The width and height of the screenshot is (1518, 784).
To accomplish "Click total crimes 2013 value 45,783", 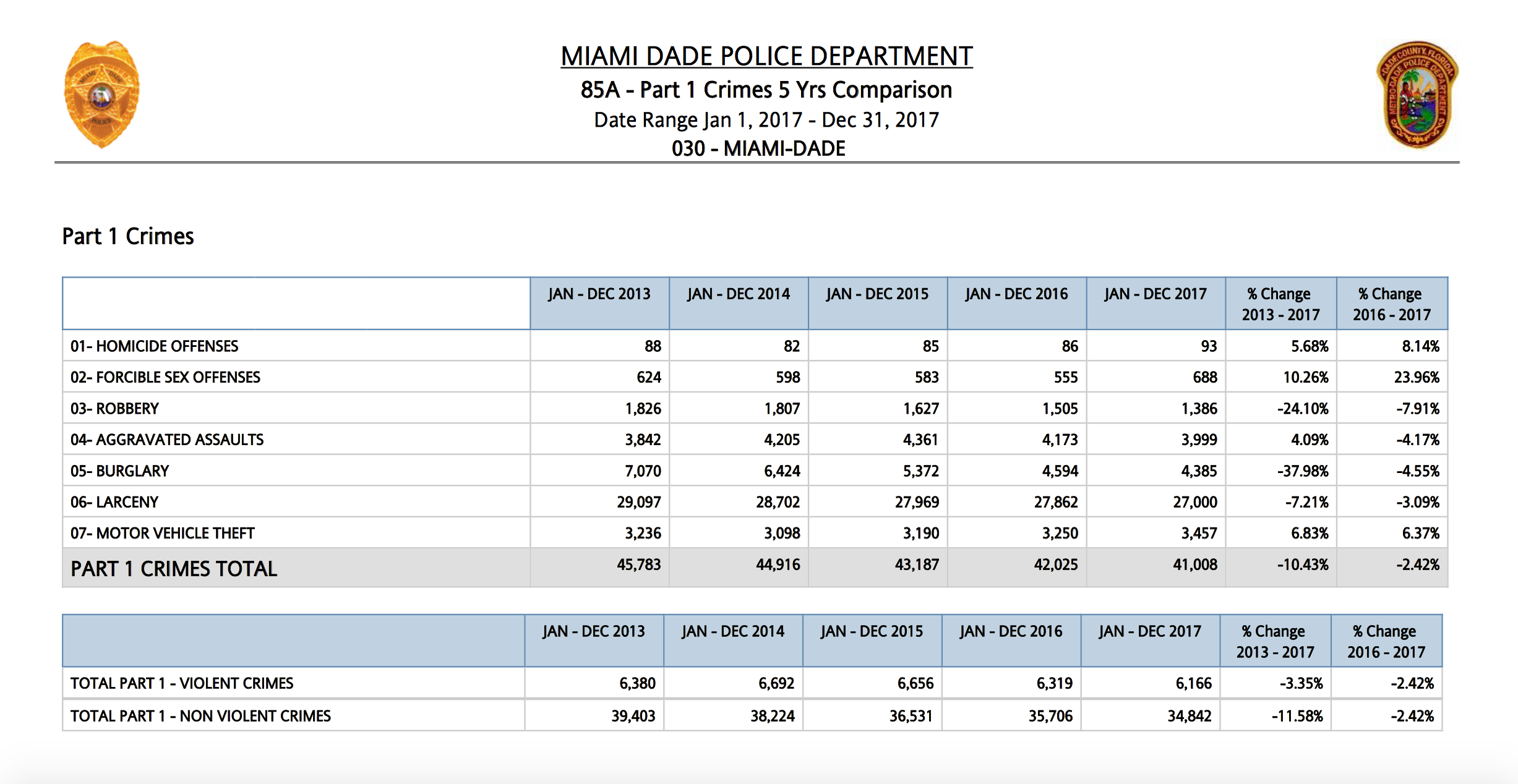I will (x=639, y=565).
